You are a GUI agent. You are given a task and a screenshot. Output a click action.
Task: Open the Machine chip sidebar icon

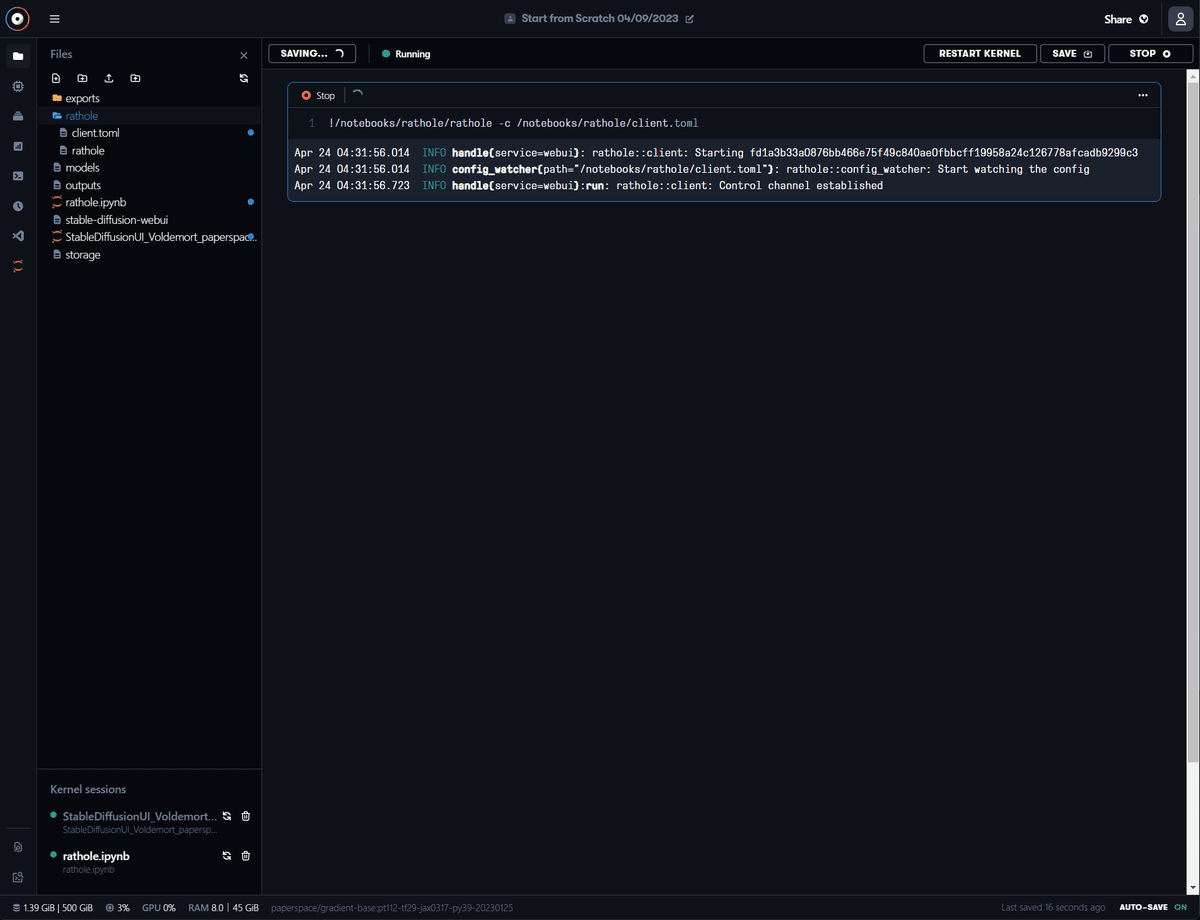pyautogui.click(x=18, y=87)
